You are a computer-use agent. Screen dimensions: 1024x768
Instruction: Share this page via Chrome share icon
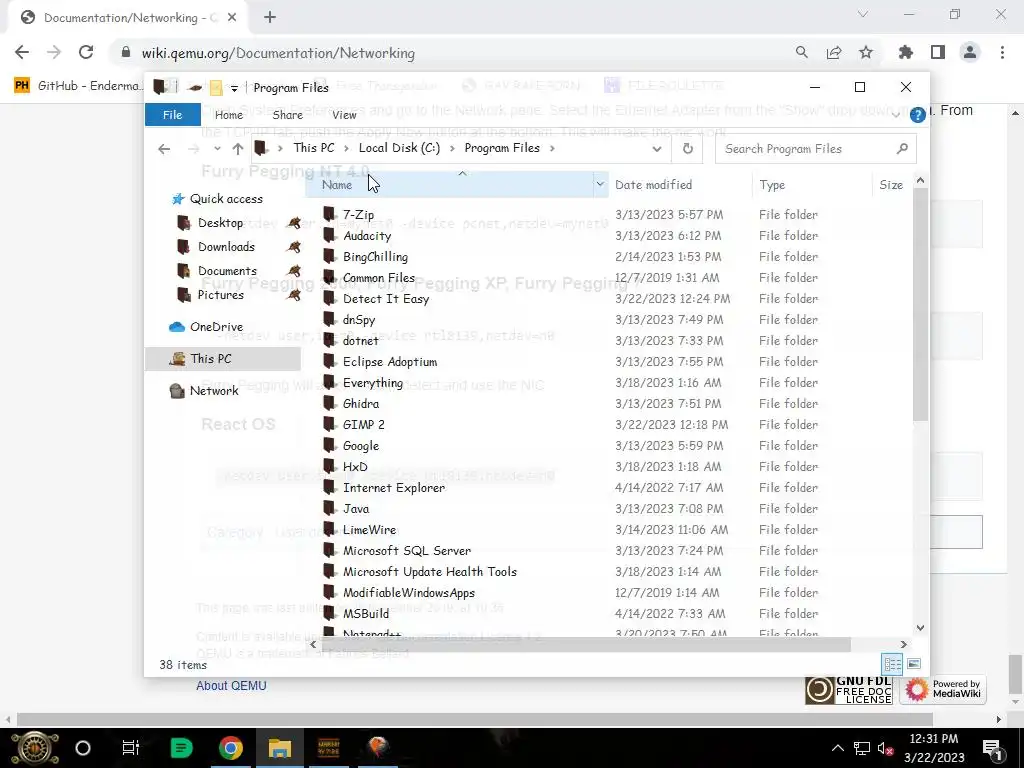tap(833, 52)
